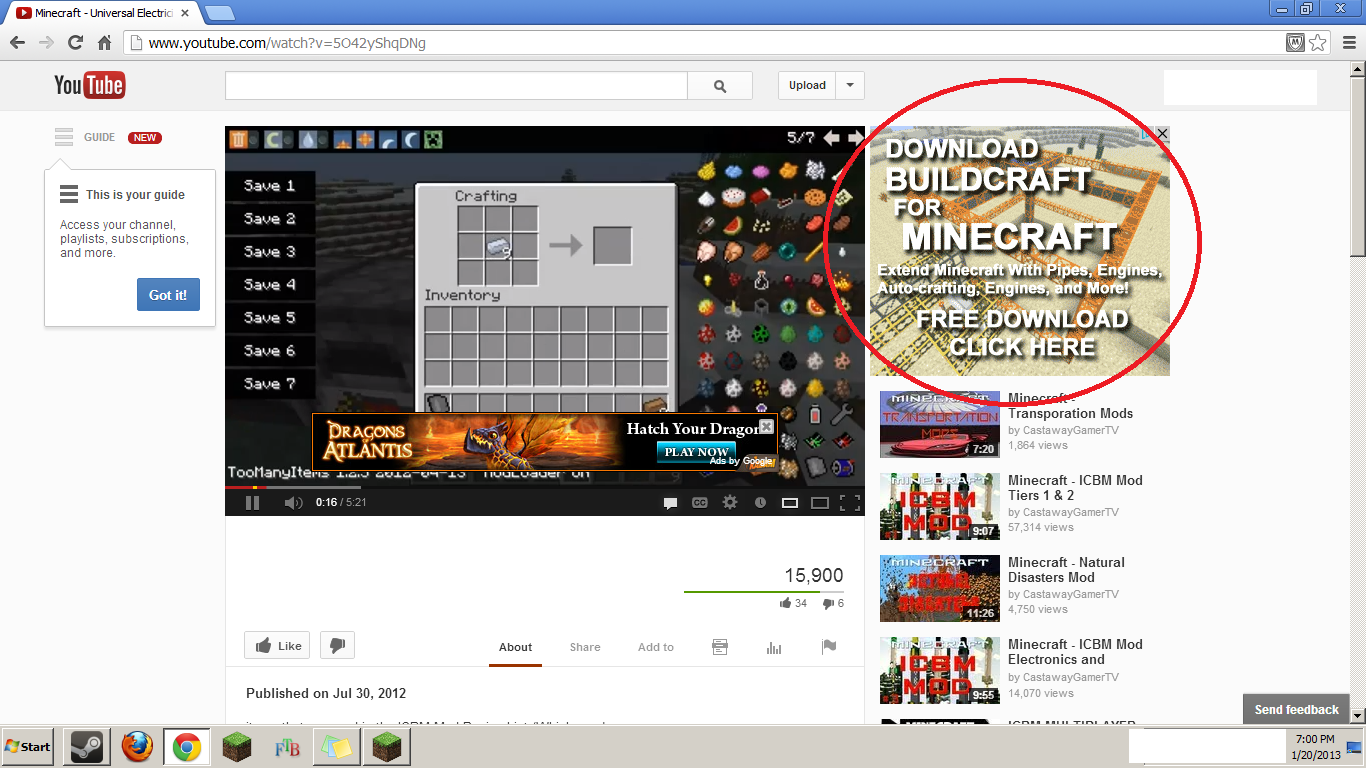The height and width of the screenshot is (768, 1366).
Task: Toggle annotations with the speech bubble icon
Action: coord(671,503)
